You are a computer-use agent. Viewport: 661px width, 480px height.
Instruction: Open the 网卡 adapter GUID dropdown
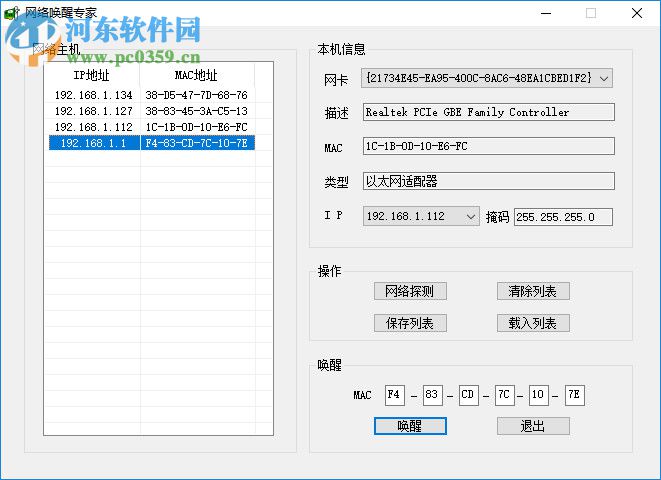pyautogui.click(x=487, y=78)
